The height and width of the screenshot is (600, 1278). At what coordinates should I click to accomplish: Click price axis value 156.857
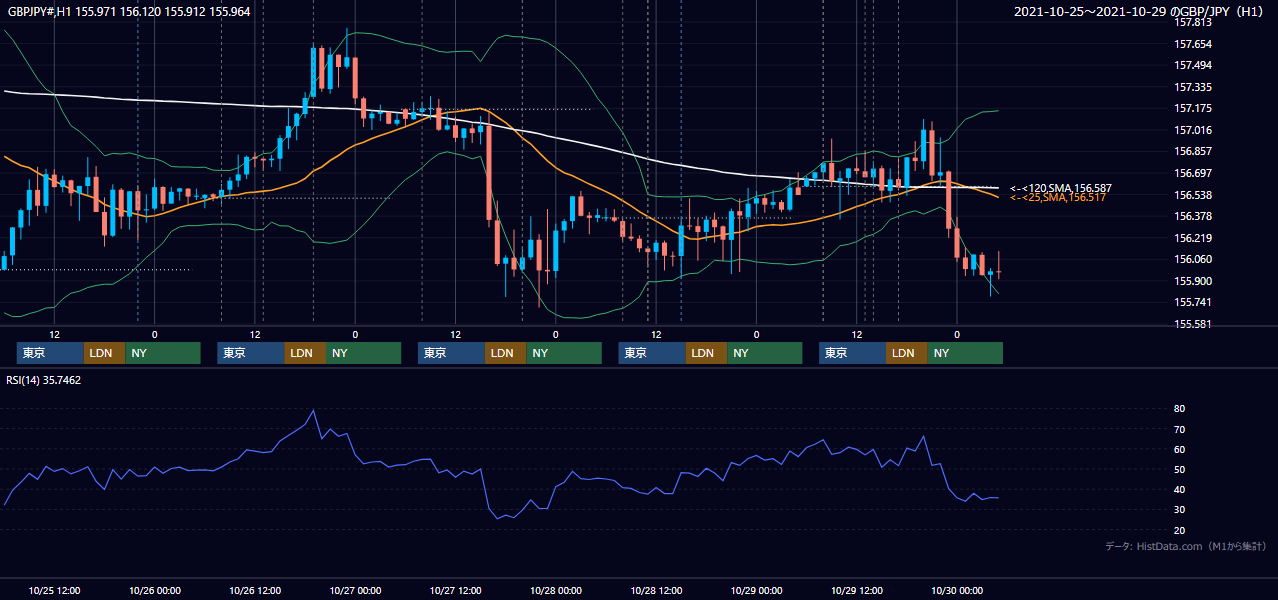1193,151
